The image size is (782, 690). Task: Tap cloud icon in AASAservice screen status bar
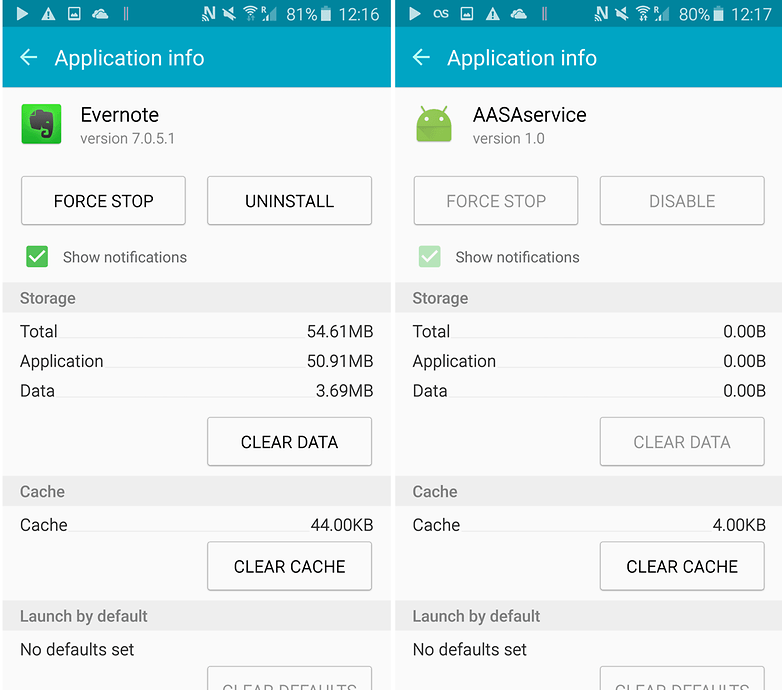519,14
